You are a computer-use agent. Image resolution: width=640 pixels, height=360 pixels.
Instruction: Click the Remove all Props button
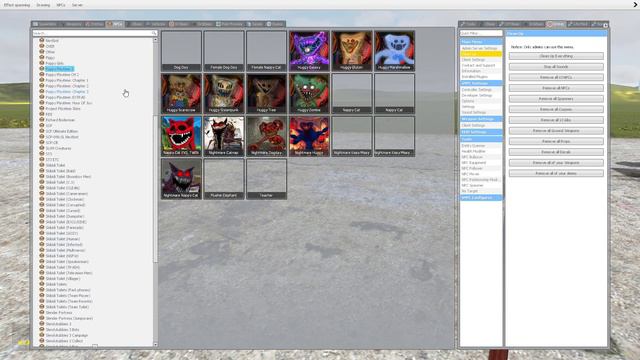click(x=556, y=141)
